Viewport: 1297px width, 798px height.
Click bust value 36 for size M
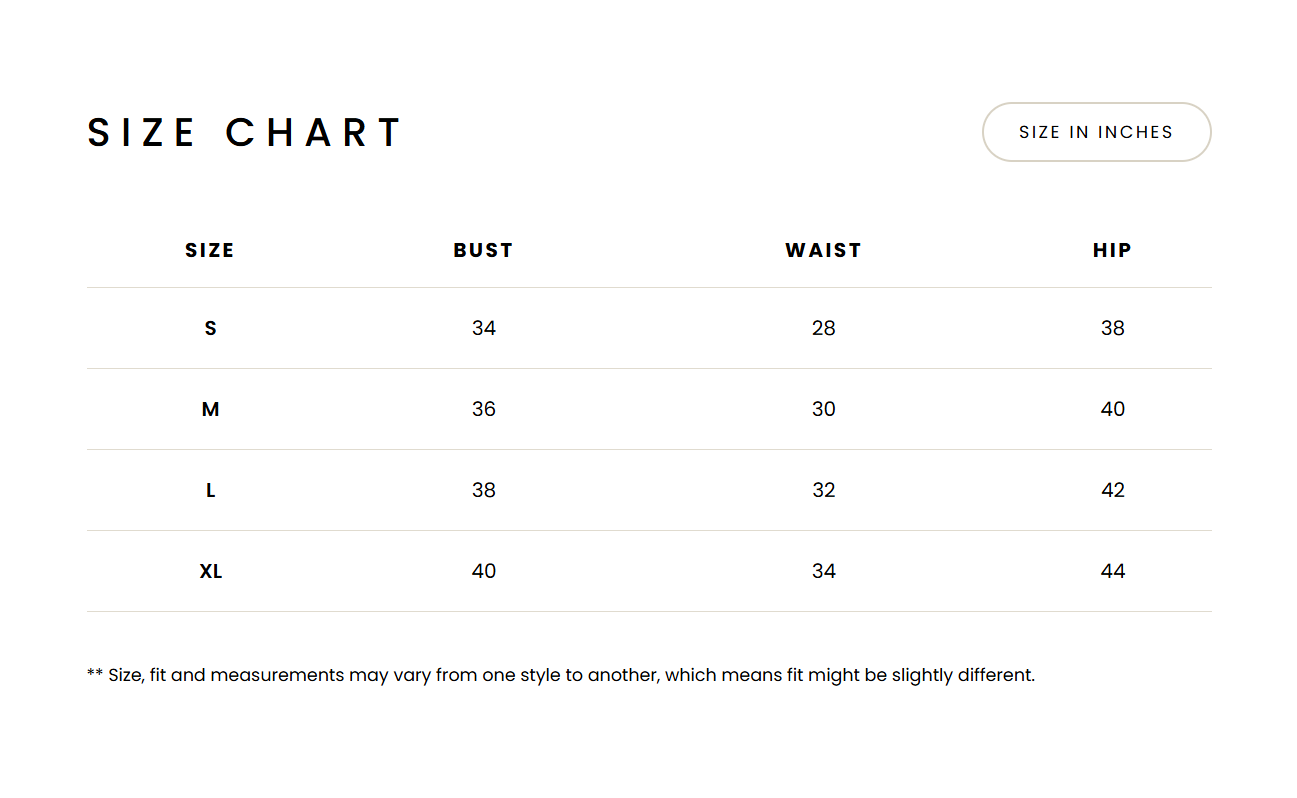484,409
